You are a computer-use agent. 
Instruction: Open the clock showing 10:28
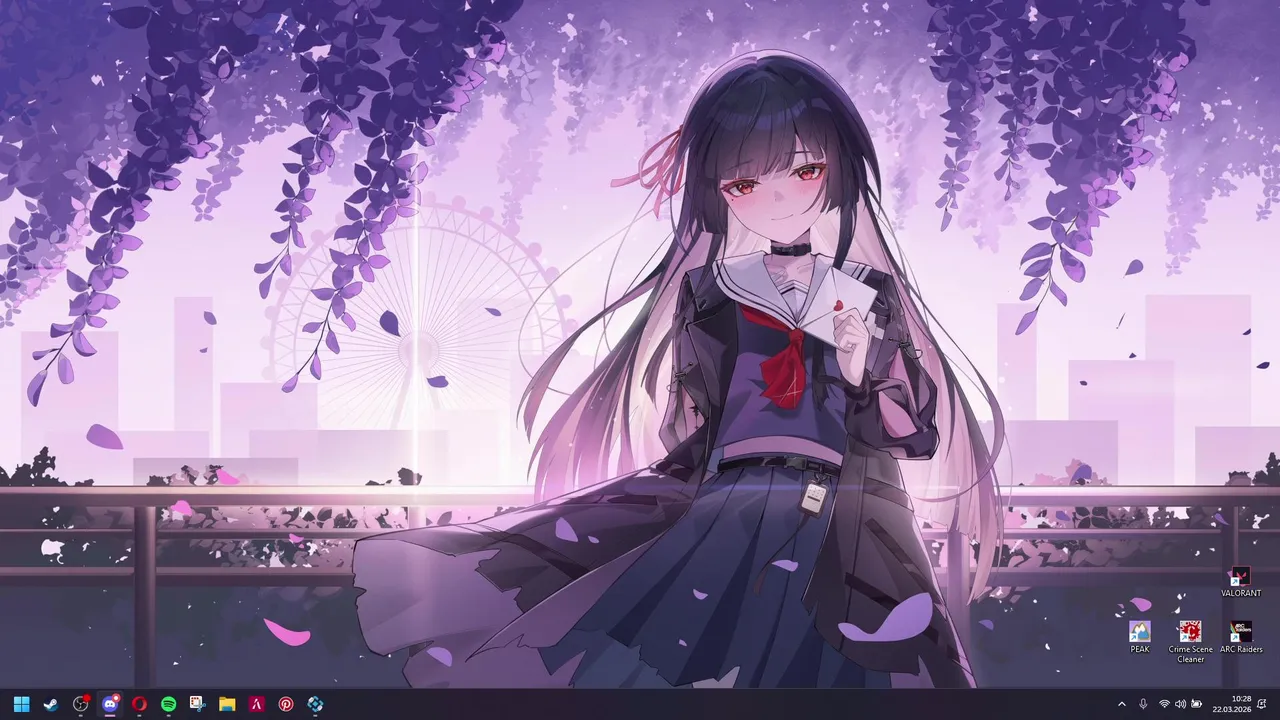click(x=1232, y=704)
